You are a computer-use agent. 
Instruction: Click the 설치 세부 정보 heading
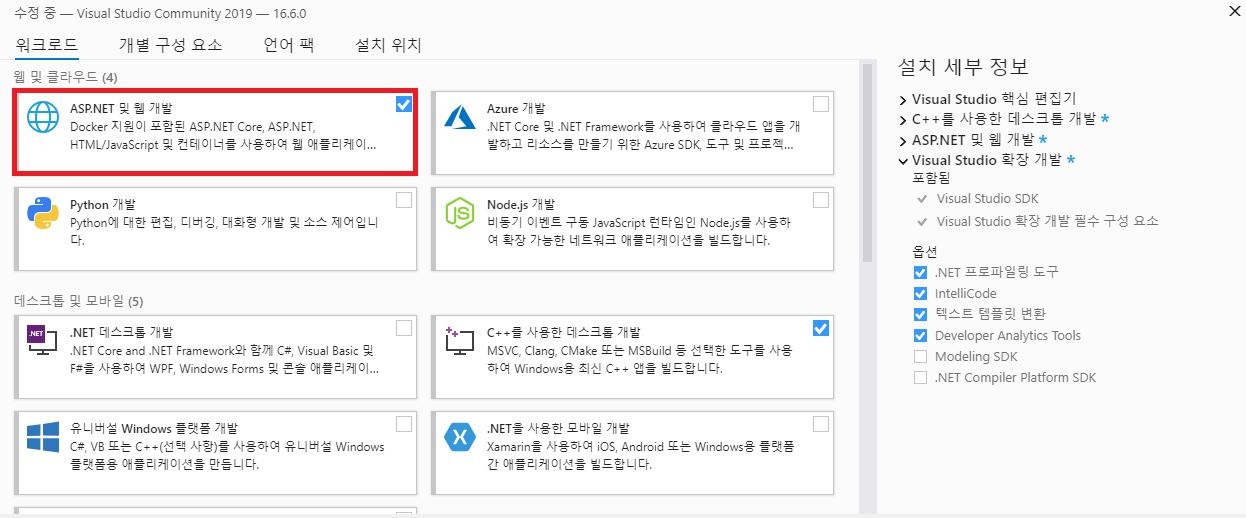coord(963,67)
